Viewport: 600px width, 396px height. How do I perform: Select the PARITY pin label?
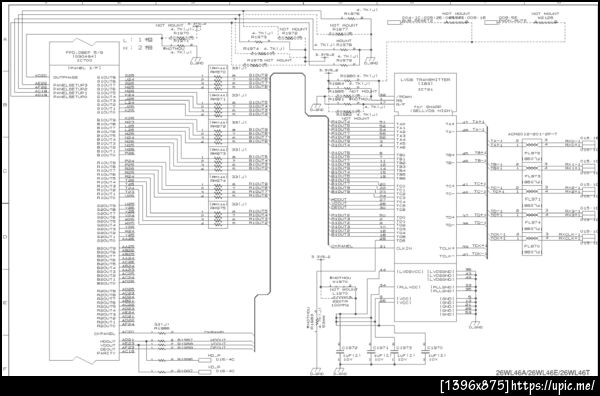105,353
